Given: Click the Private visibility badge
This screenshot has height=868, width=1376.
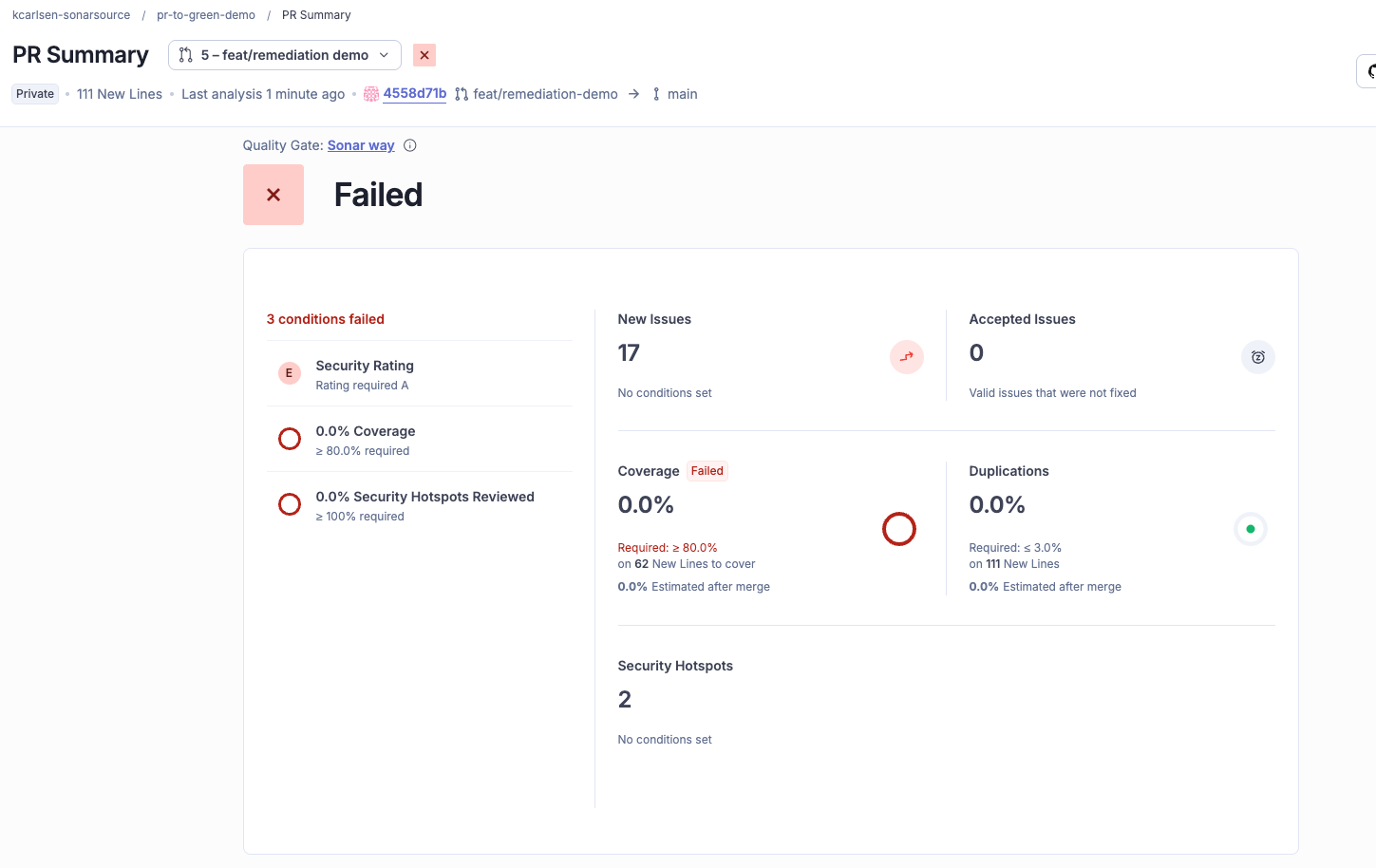Looking at the screenshot, I should tap(35, 94).
